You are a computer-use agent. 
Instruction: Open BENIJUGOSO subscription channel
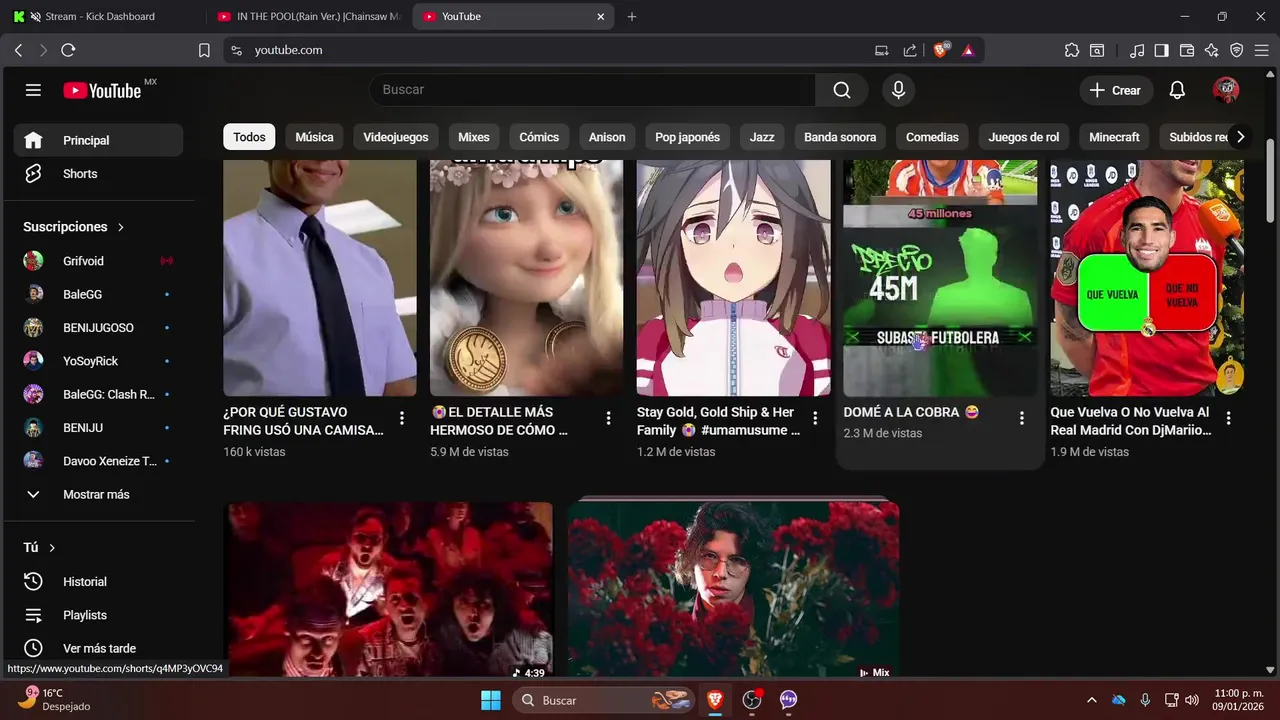click(x=98, y=327)
